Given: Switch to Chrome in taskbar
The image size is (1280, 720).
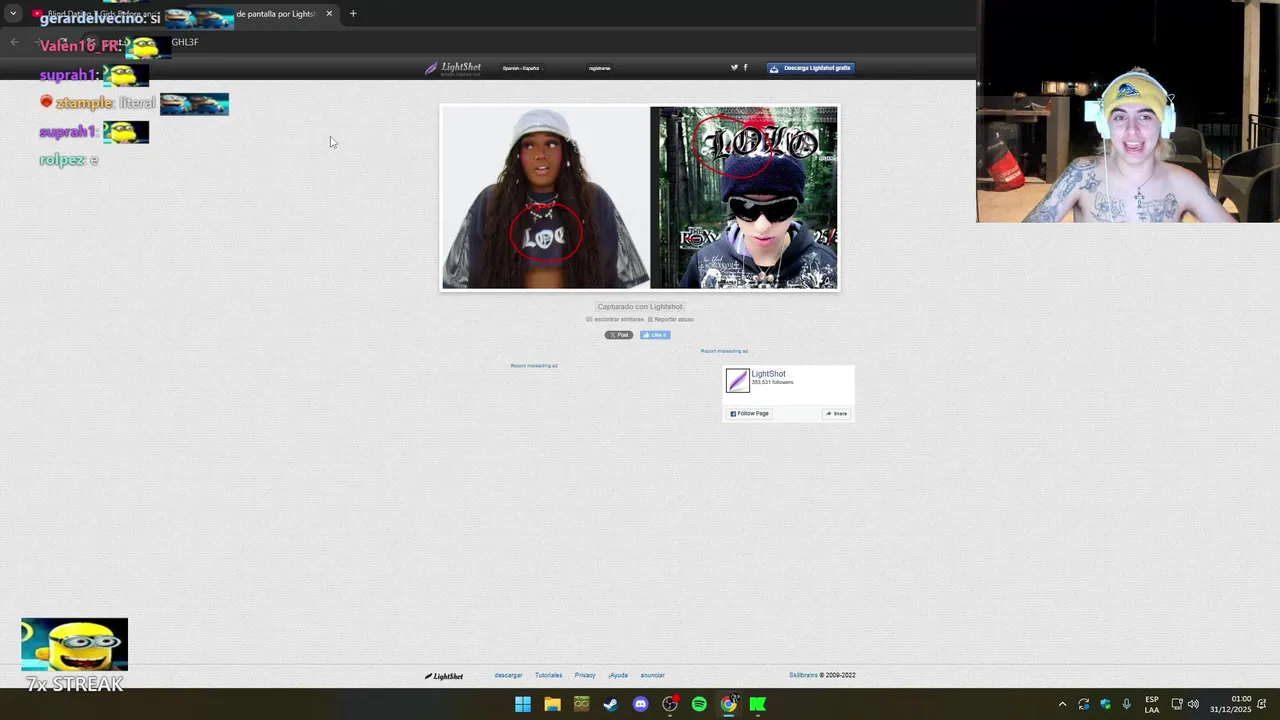Looking at the screenshot, I should click(x=729, y=704).
